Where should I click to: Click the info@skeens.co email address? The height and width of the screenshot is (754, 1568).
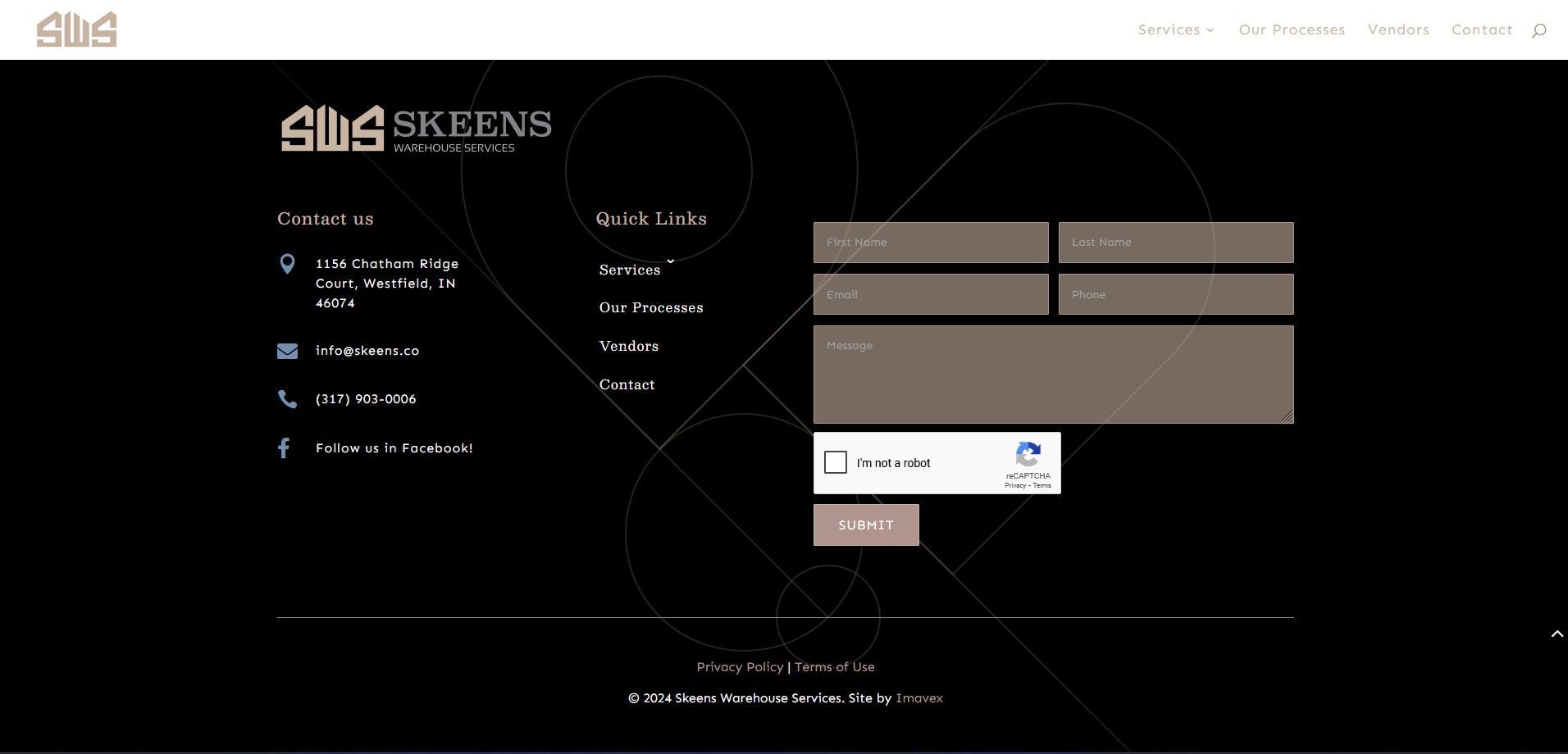(367, 351)
